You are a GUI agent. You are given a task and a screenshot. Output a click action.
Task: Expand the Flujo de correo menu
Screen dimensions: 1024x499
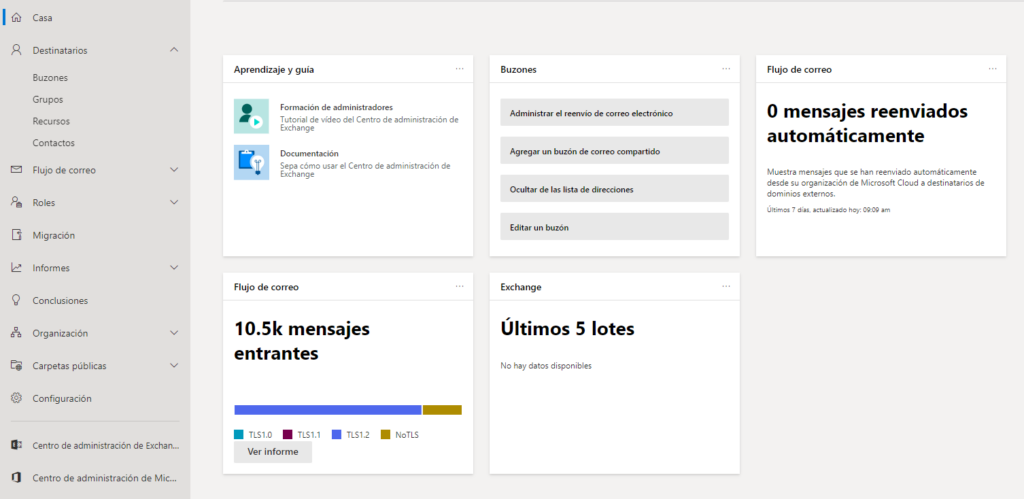[x=174, y=170]
